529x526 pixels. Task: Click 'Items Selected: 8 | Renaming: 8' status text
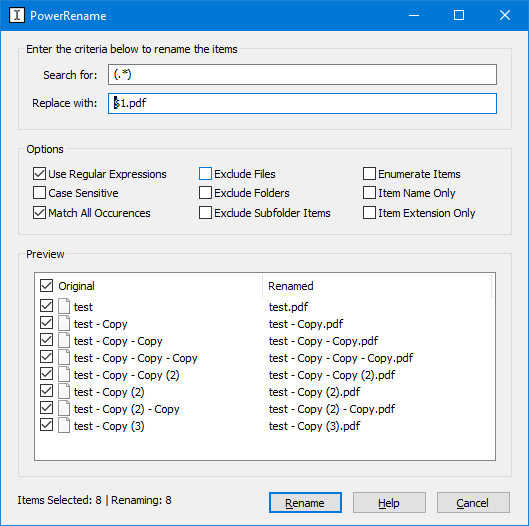point(94,500)
